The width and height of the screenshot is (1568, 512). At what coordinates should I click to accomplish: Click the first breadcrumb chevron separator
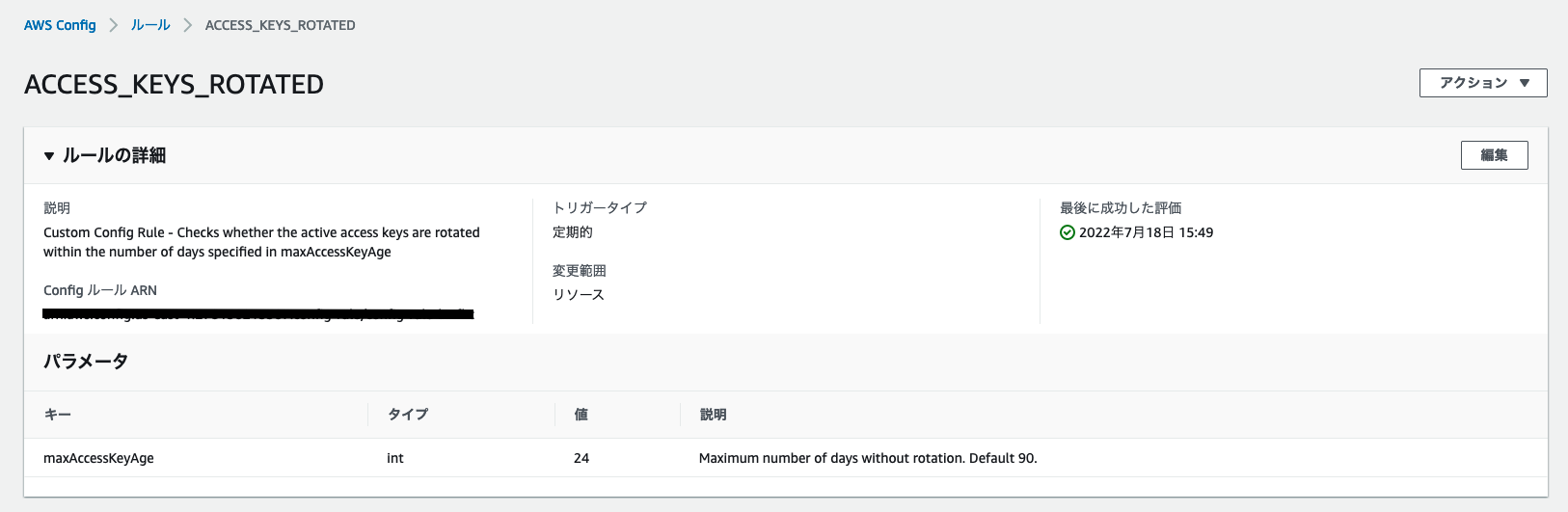(x=113, y=25)
